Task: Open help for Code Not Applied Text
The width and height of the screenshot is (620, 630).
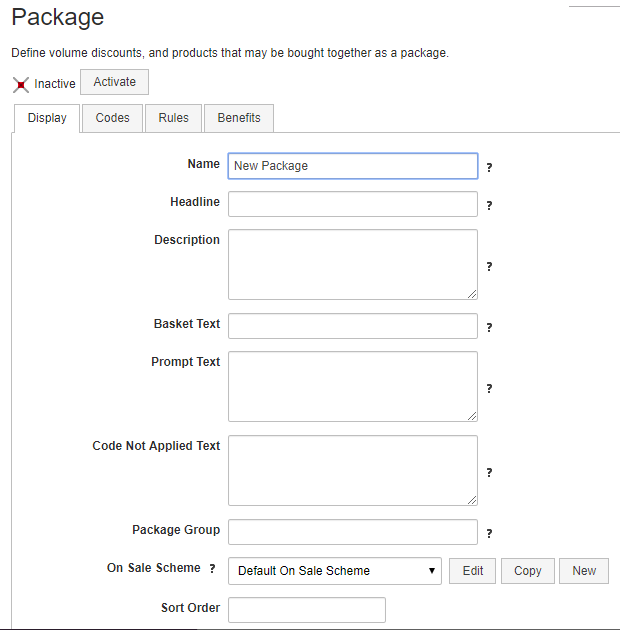Action: click(x=489, y=473)
